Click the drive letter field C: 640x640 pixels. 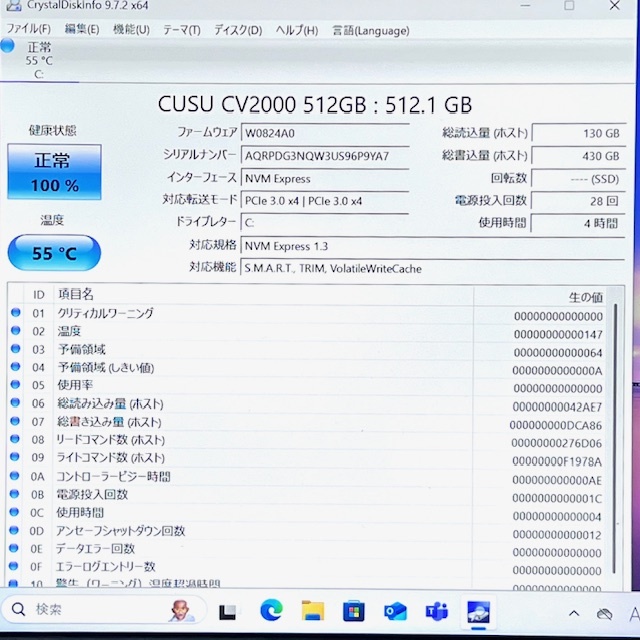[325, 223]
